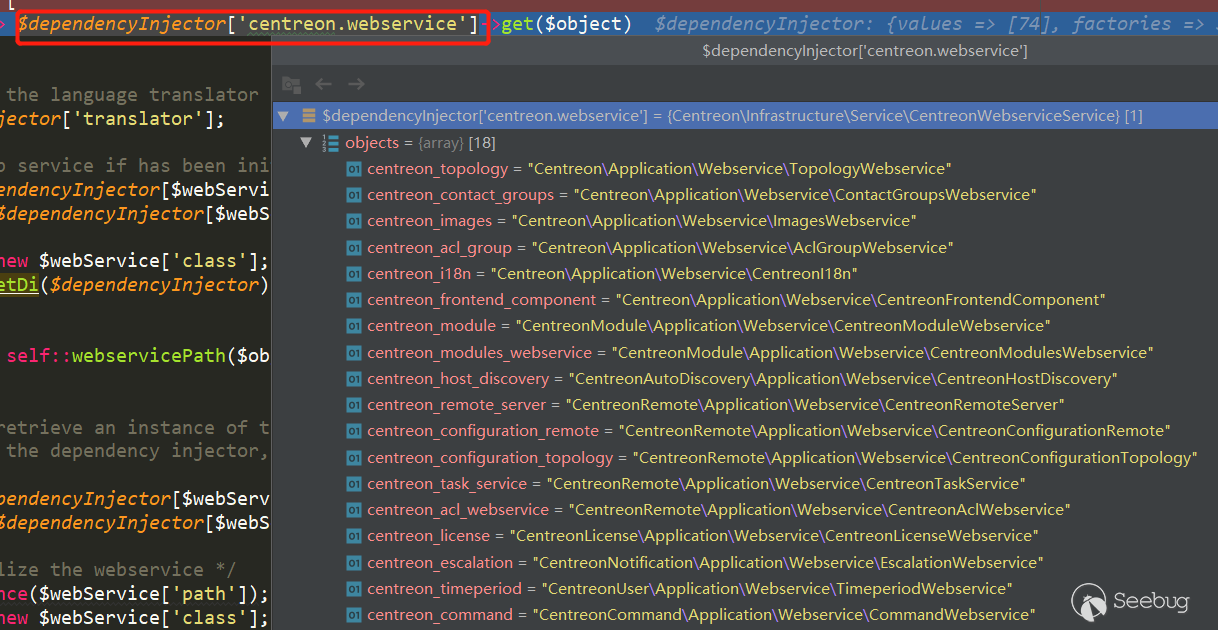Image resolution: width=1218 pixels, height=630 pixels.
Task: Click the value icon beside centreon_remote_server
Action: point(353,405)
